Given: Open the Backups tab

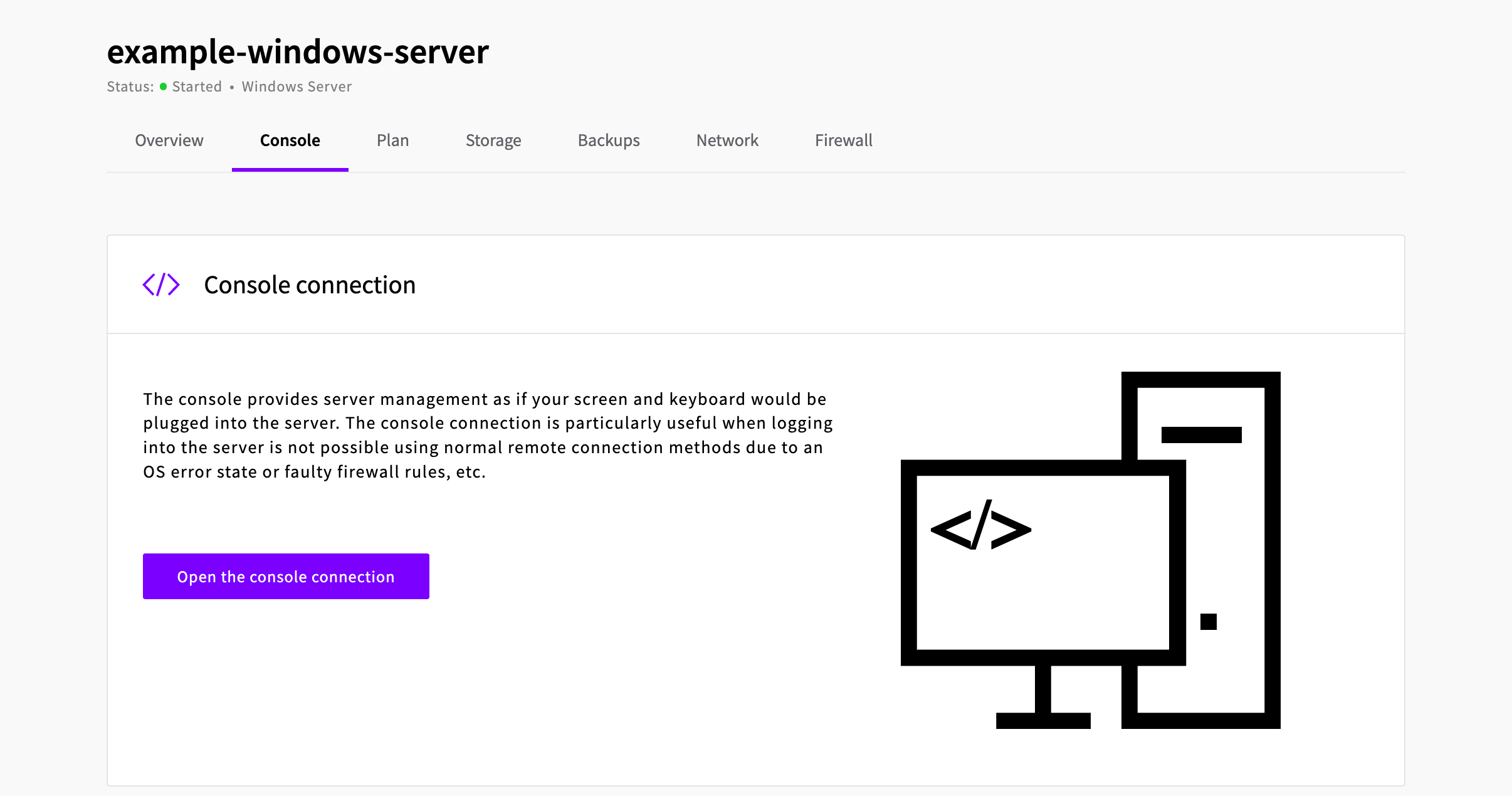Looking at the screenshot, I should [609, 140].
